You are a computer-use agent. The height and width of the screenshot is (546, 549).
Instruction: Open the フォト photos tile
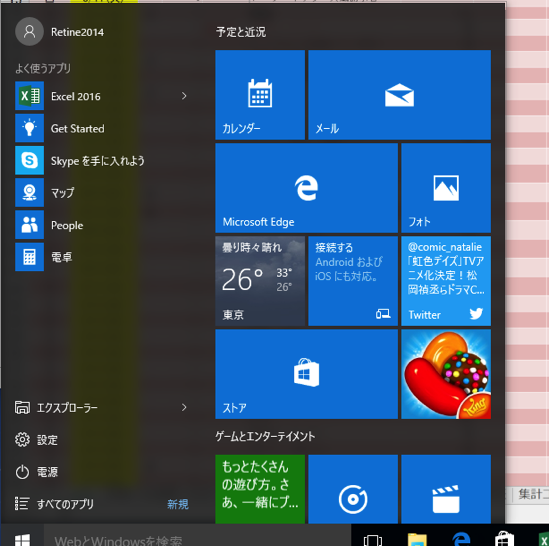446,188
